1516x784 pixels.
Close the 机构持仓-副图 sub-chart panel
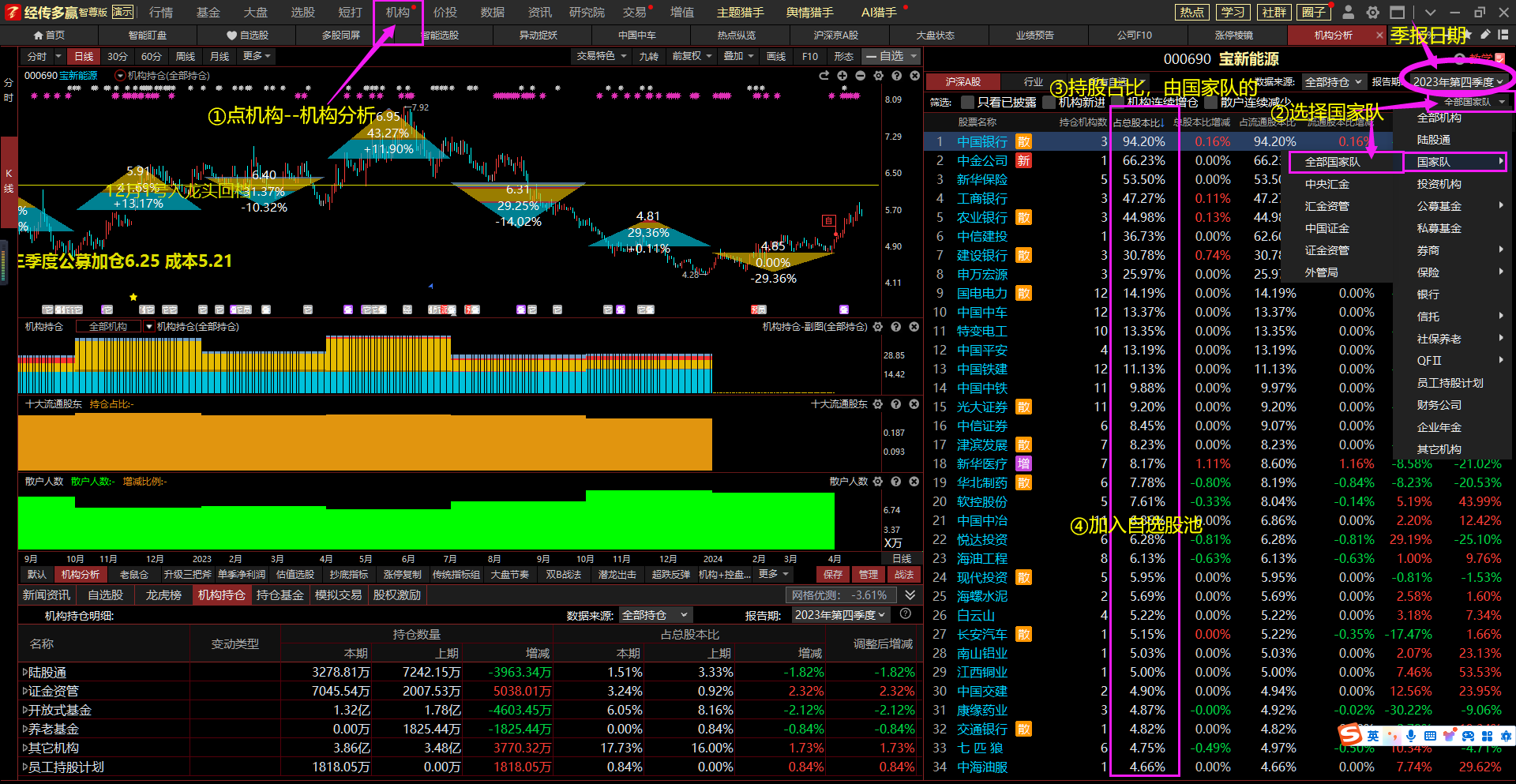(914, 327)
